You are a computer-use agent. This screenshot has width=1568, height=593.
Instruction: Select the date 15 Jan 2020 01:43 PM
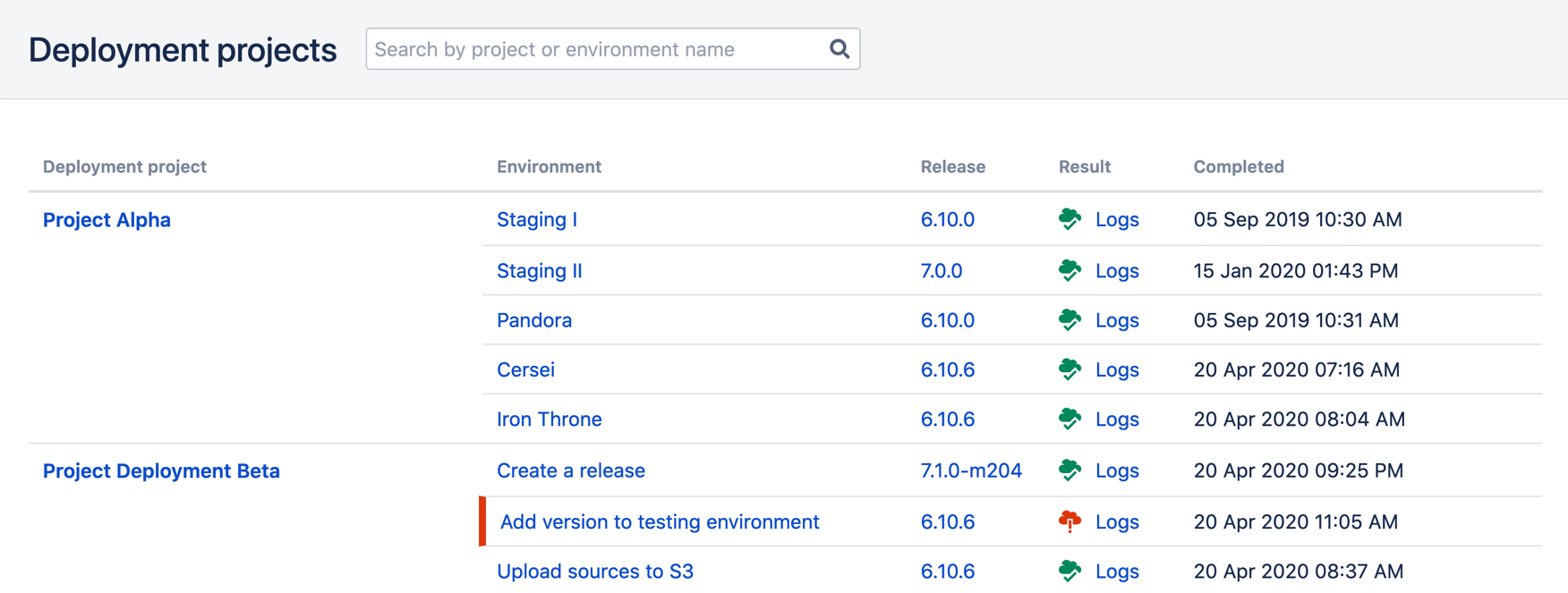1296,270
